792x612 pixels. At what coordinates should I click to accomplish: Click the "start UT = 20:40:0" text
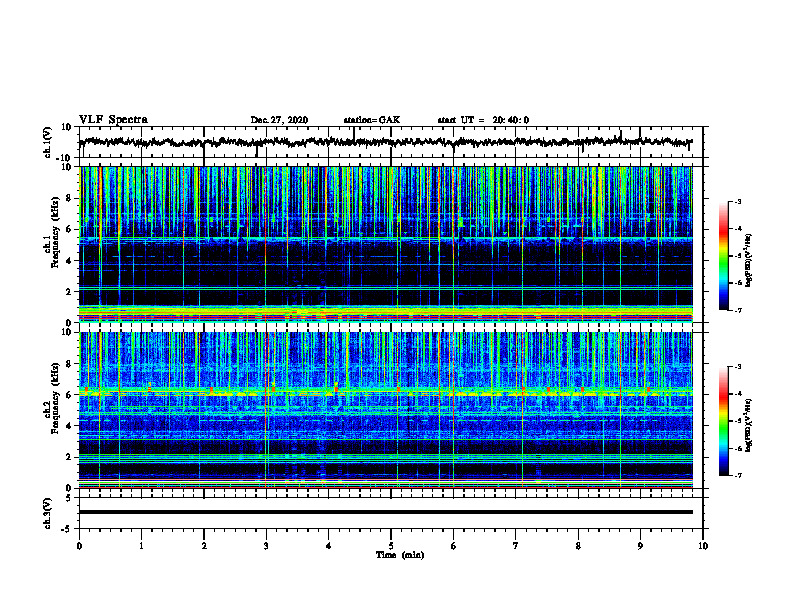[483, 120]
